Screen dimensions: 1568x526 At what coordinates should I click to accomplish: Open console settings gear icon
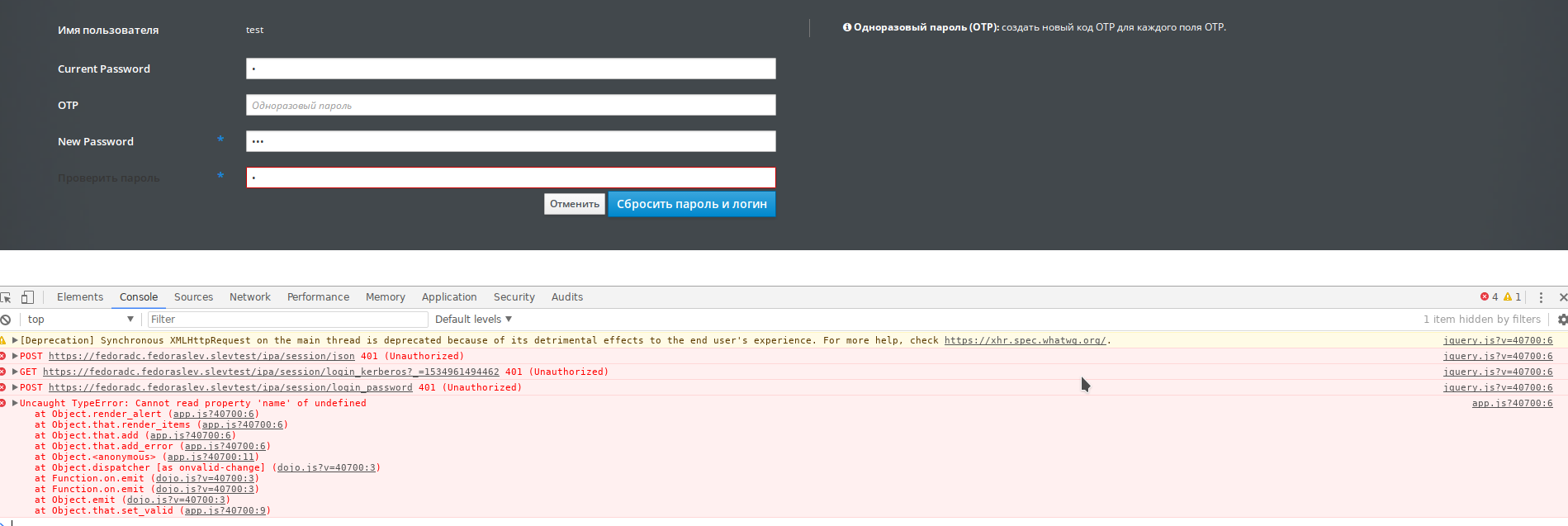tap(1562, 320)
